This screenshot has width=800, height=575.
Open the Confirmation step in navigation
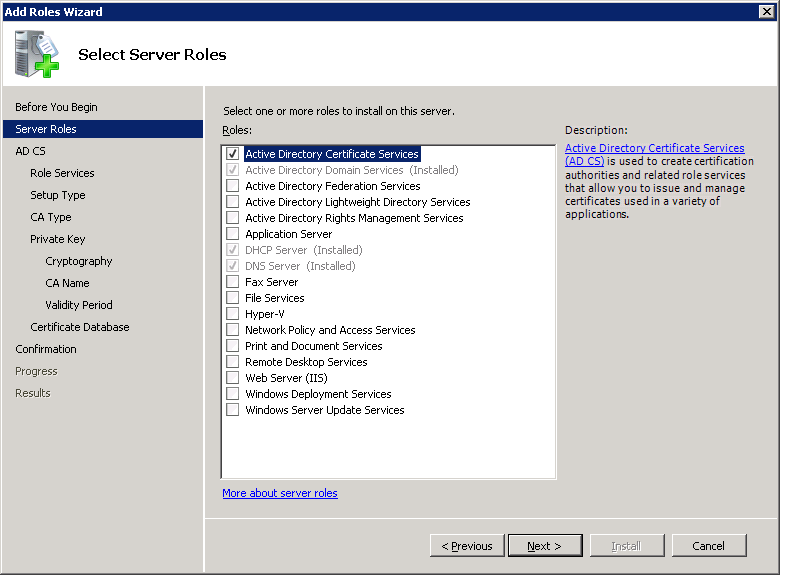click(46, 349)
